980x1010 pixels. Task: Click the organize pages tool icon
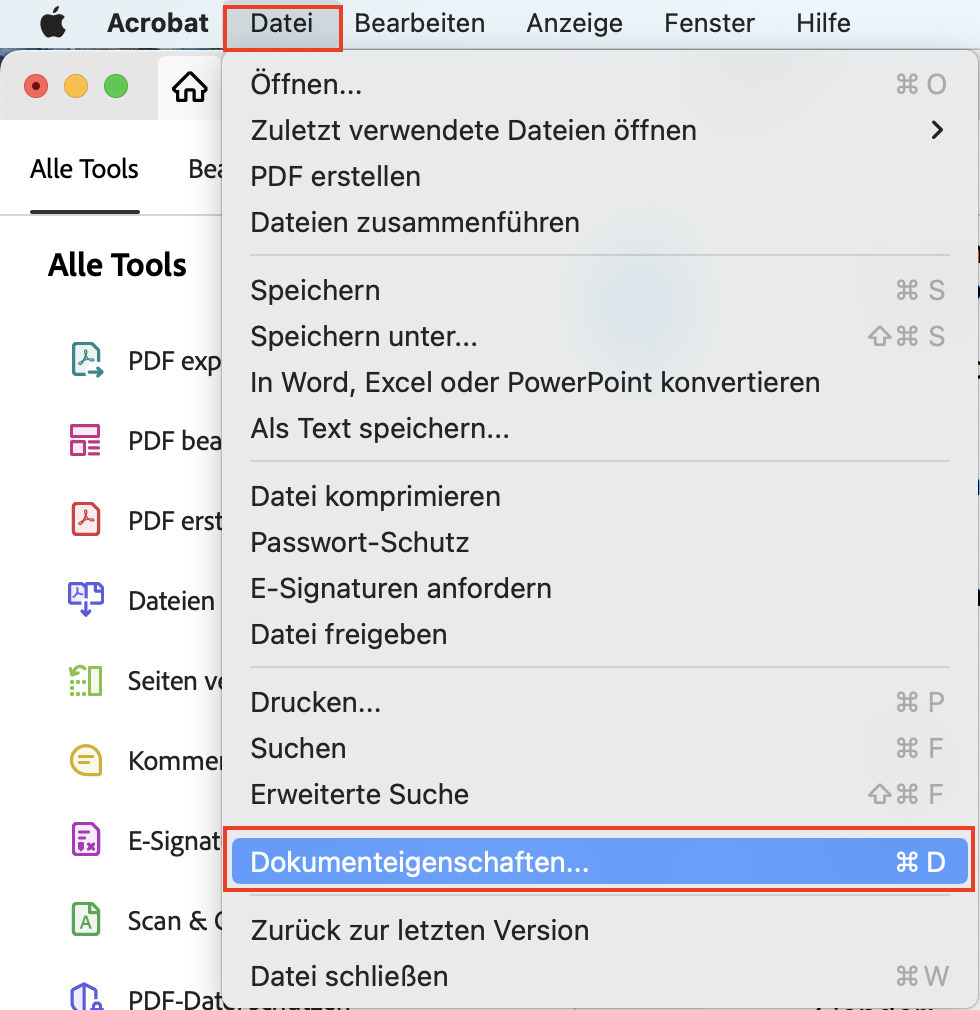tap(86, 680)
